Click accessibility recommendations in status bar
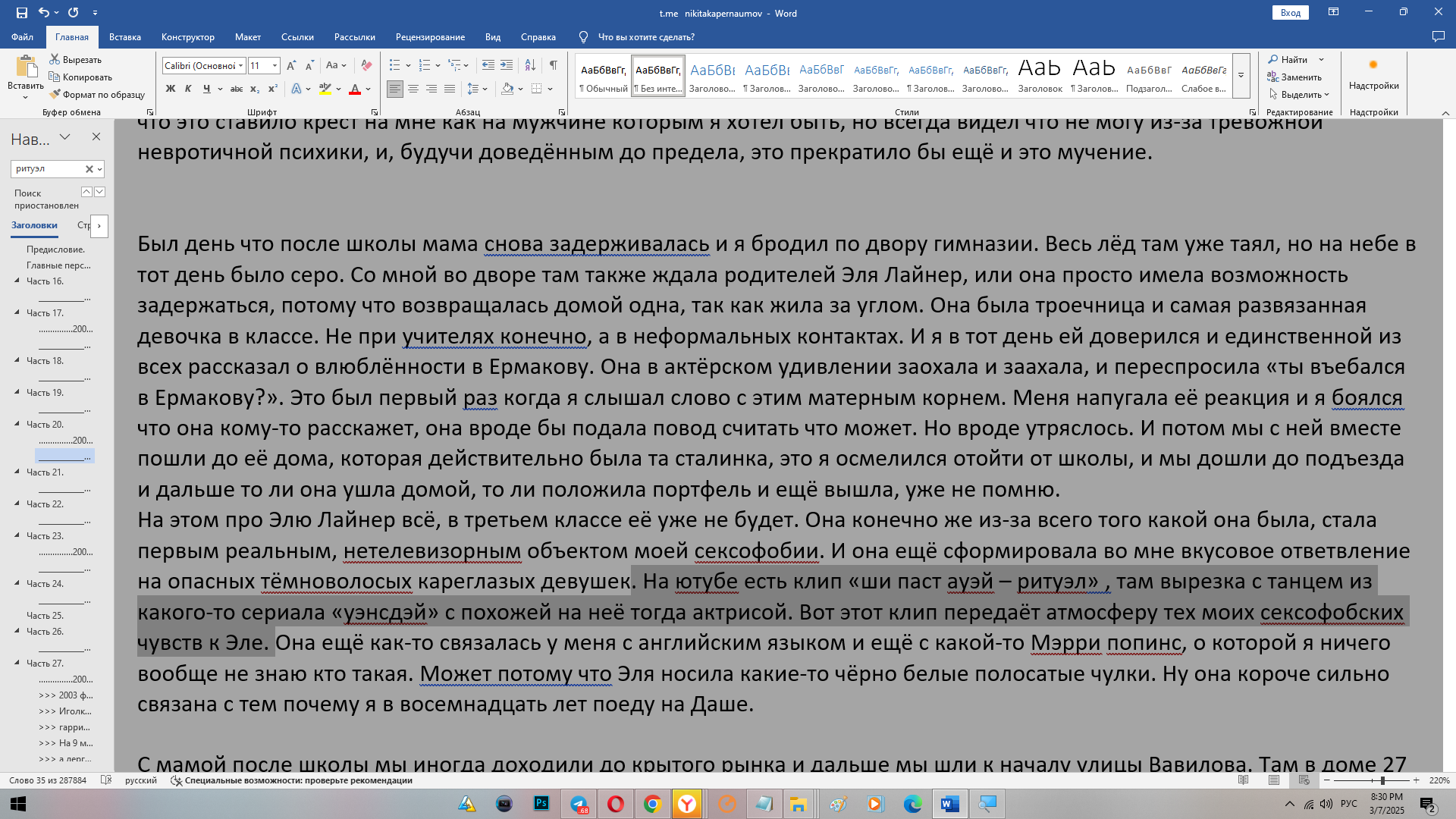The image size is (1456, 819). point(293,780)
